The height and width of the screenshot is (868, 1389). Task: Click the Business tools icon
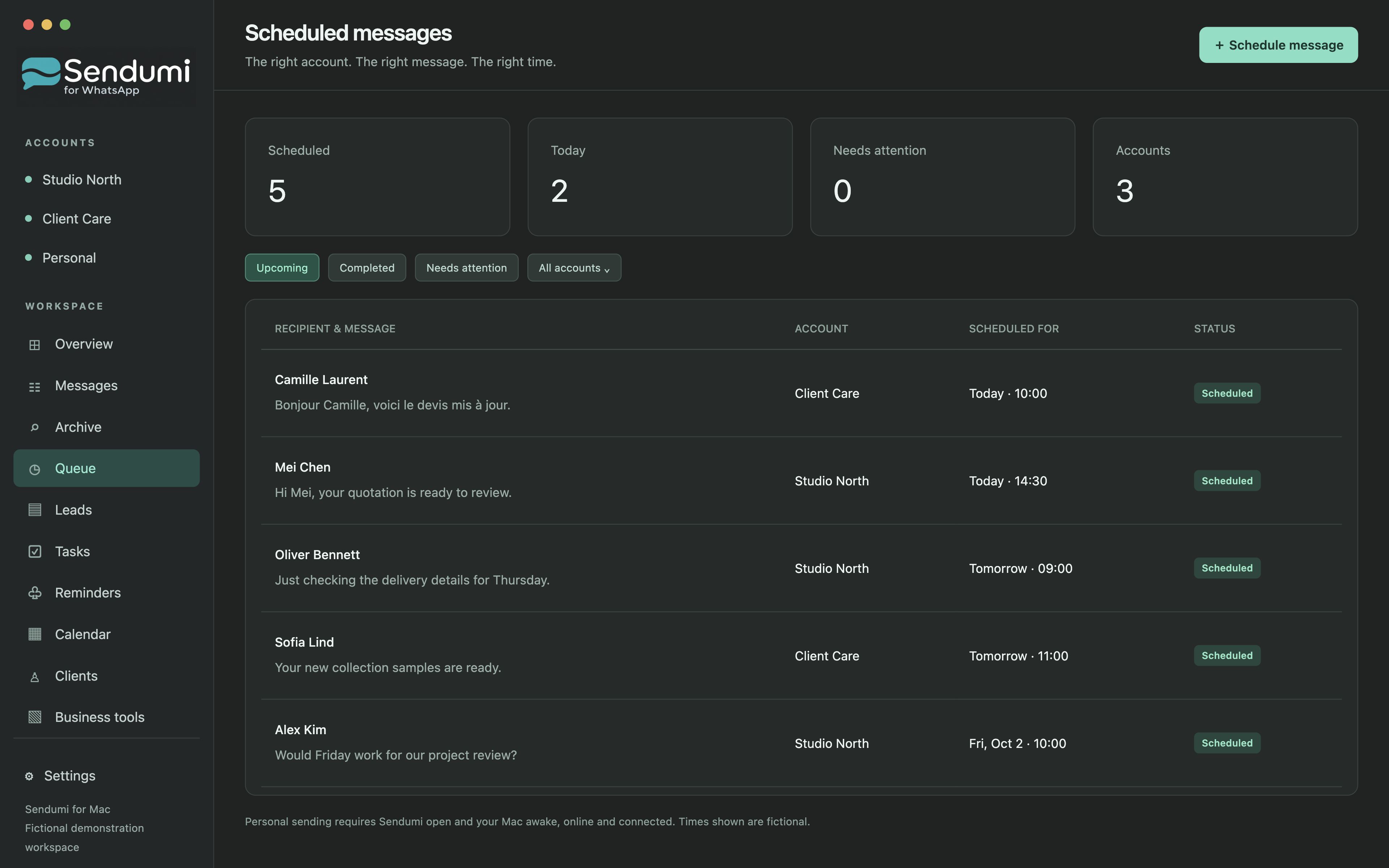pos(34,717)
